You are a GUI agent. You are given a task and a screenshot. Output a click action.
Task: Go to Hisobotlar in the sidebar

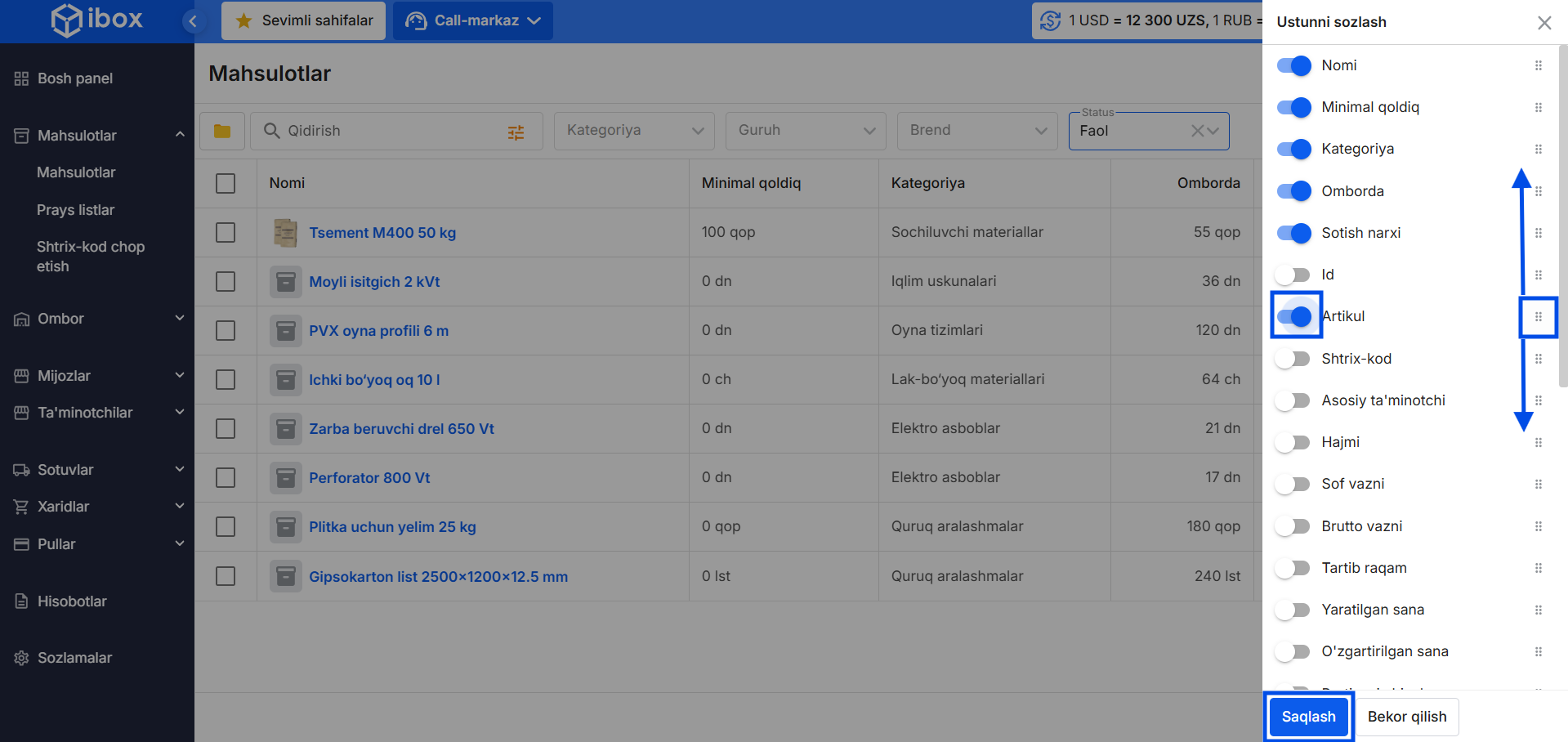pos(72,601)
